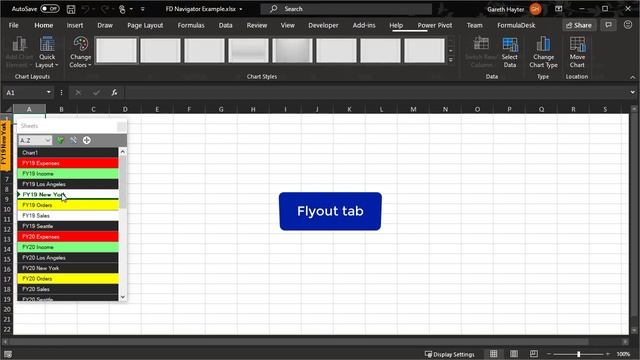
Task: Open the File menu
Action: pos(13,25)
